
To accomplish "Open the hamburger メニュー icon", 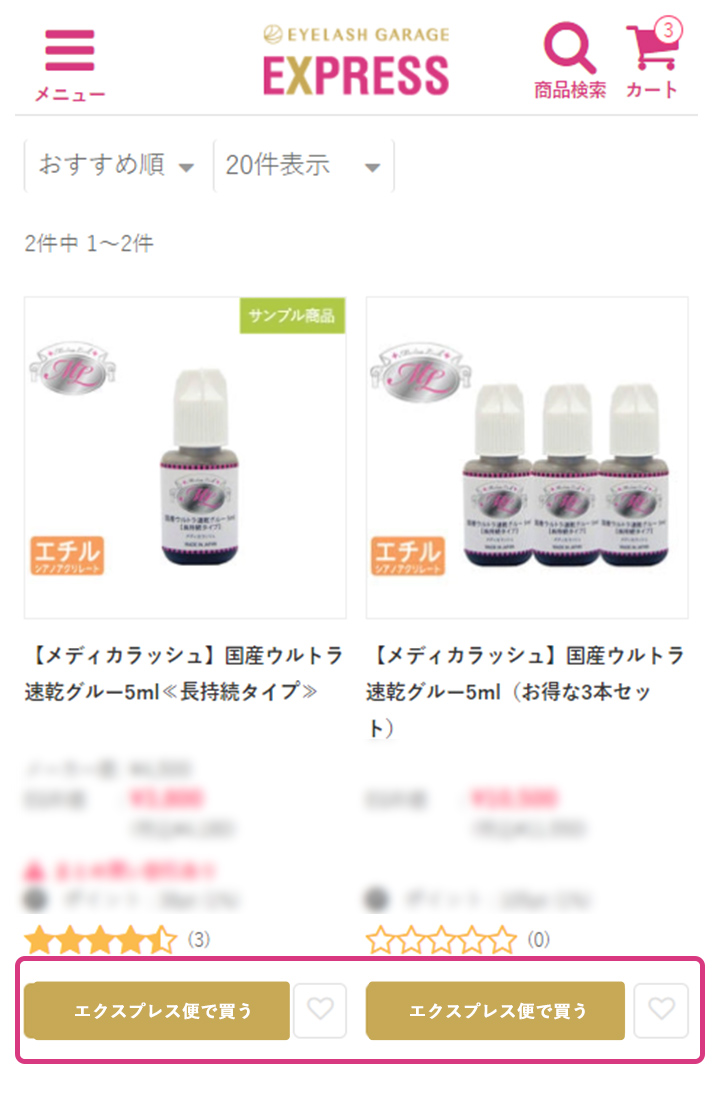I will (x=69, y=64).
